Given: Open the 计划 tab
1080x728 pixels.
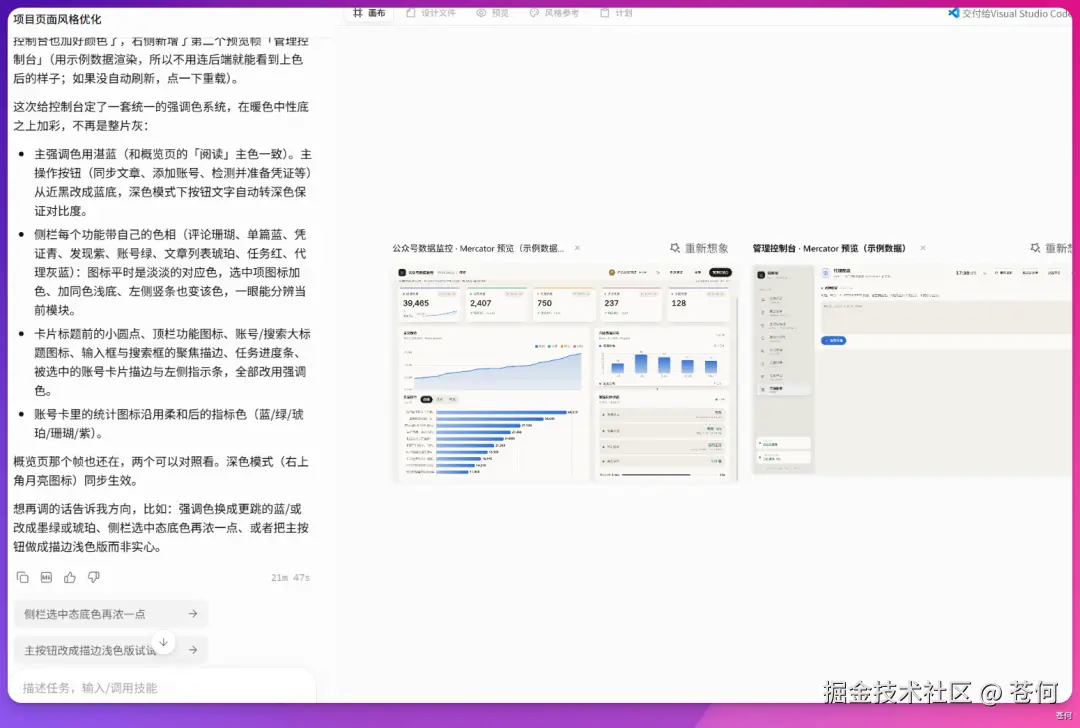Looking at the screenshot, I should 616,13.
